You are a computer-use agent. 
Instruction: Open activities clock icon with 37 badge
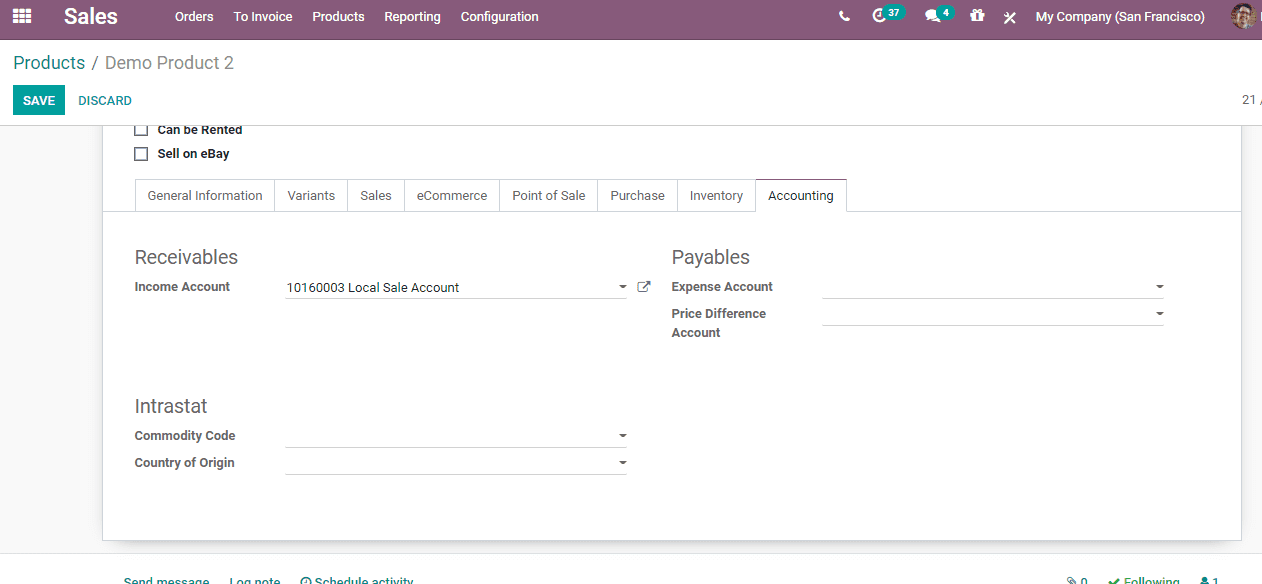(887, 15)
